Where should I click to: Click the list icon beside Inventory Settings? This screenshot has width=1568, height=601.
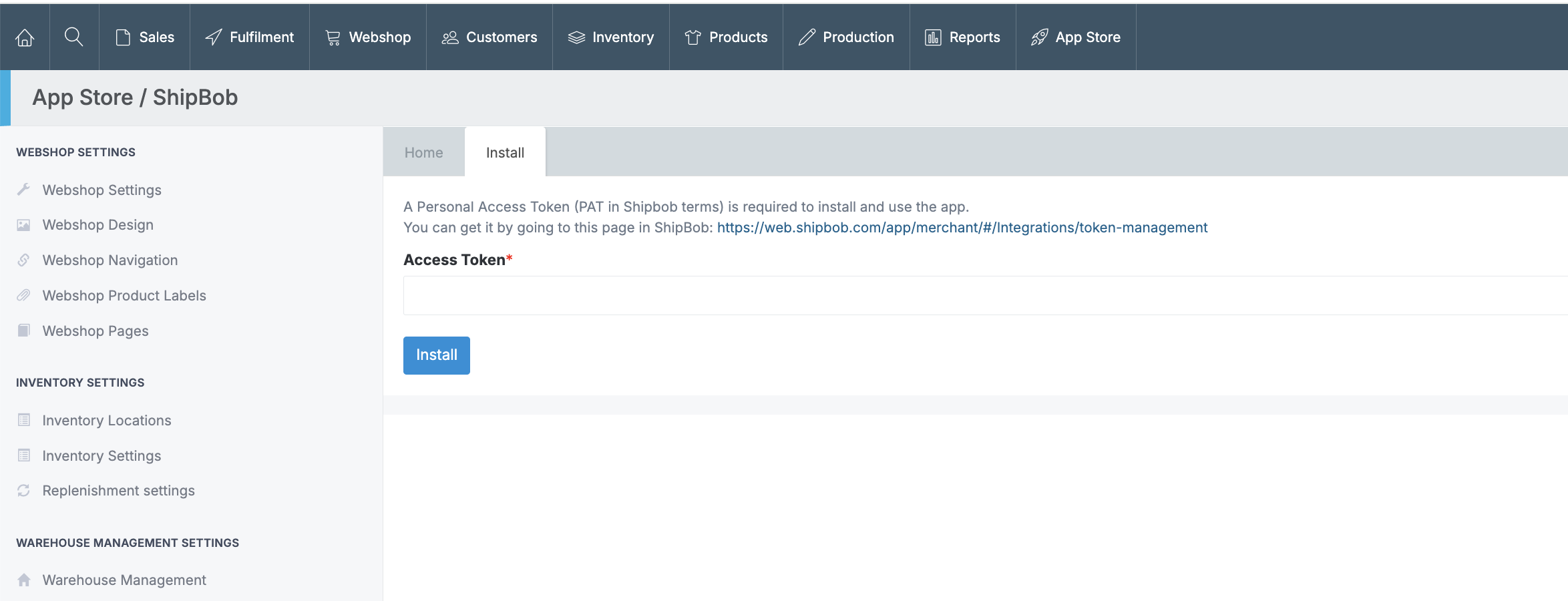click(x=24, y=455)
